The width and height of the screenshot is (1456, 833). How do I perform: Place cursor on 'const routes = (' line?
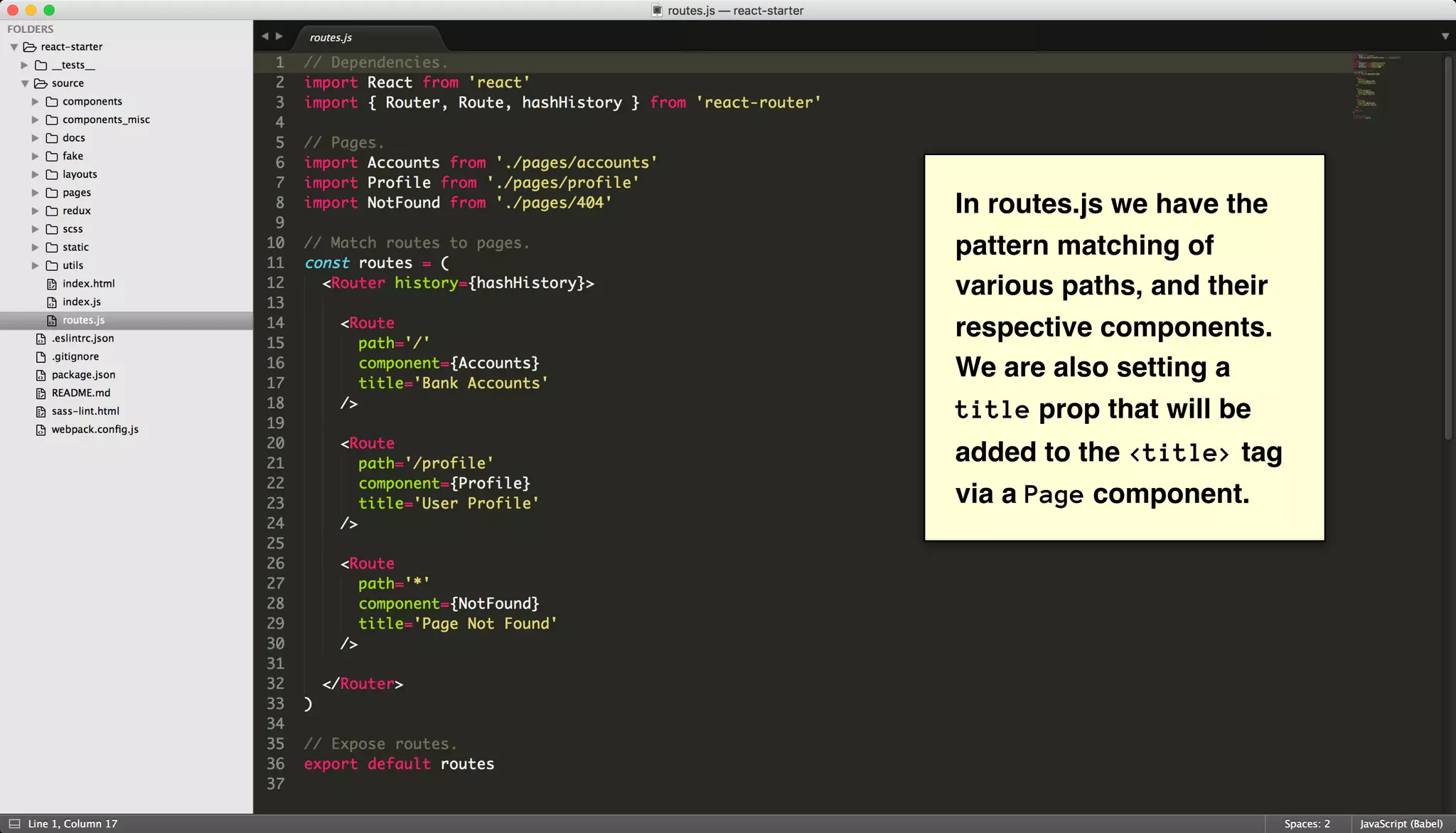(377, 263)
